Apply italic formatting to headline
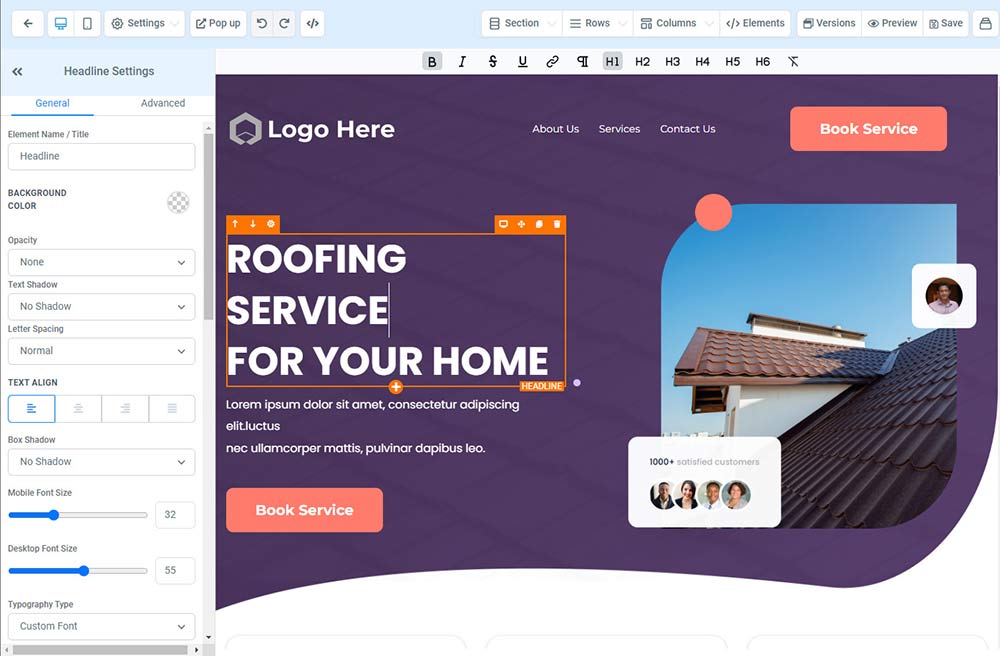 click(462, 61)
